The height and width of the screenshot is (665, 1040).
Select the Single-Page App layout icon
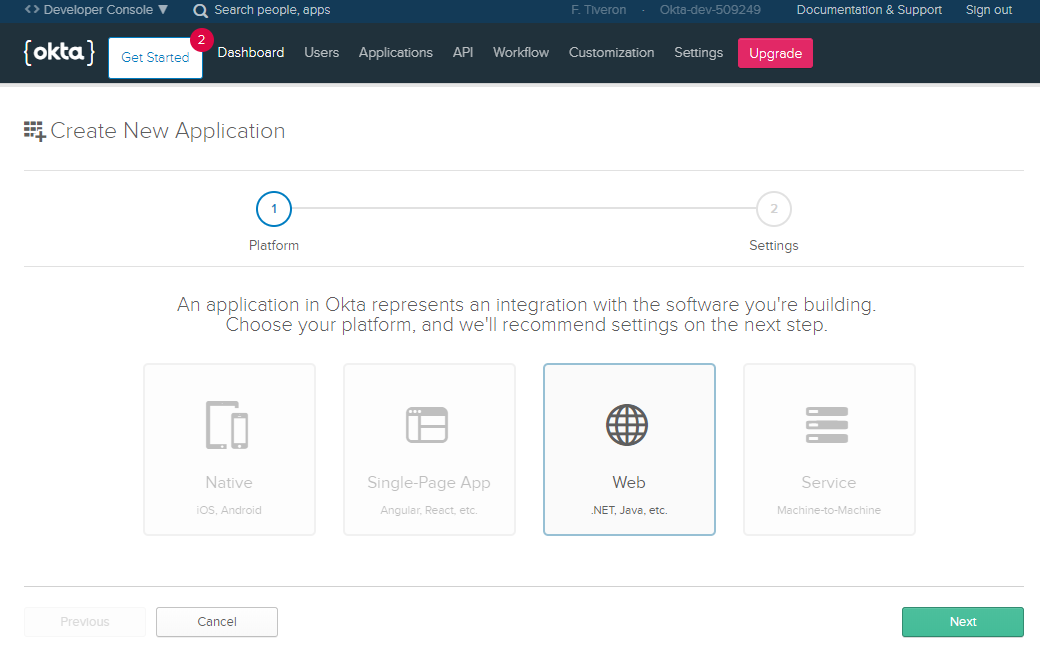427,424
